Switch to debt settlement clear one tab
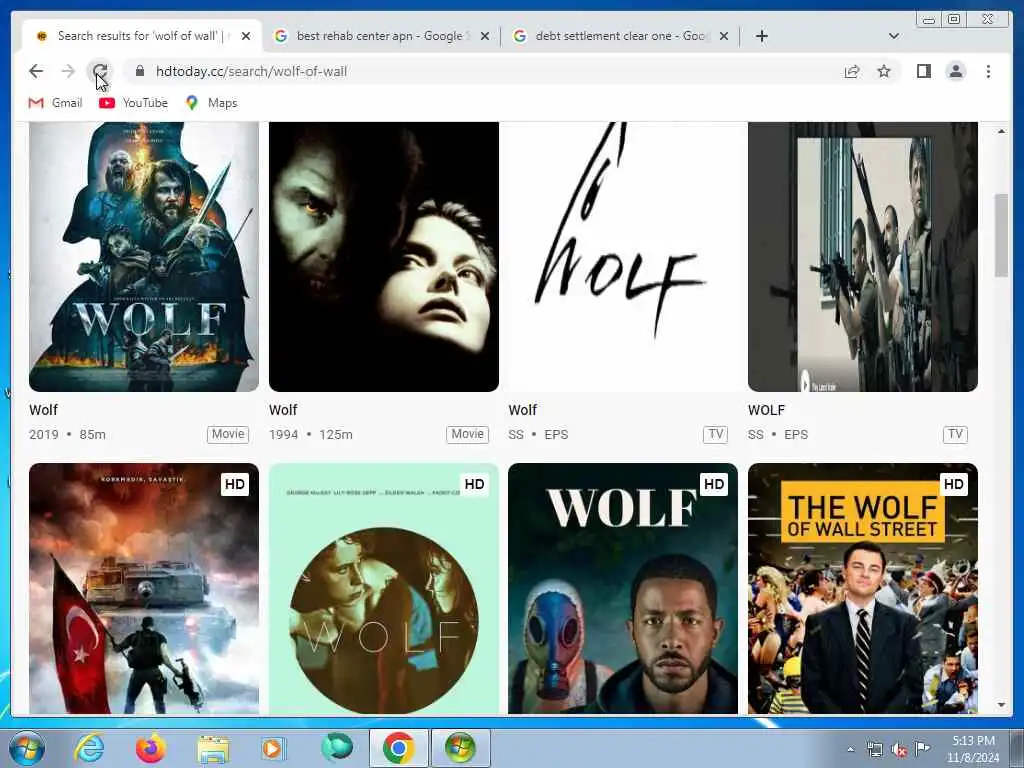The height and width of the screenshot is (768, 1024). tap(620, 36)
